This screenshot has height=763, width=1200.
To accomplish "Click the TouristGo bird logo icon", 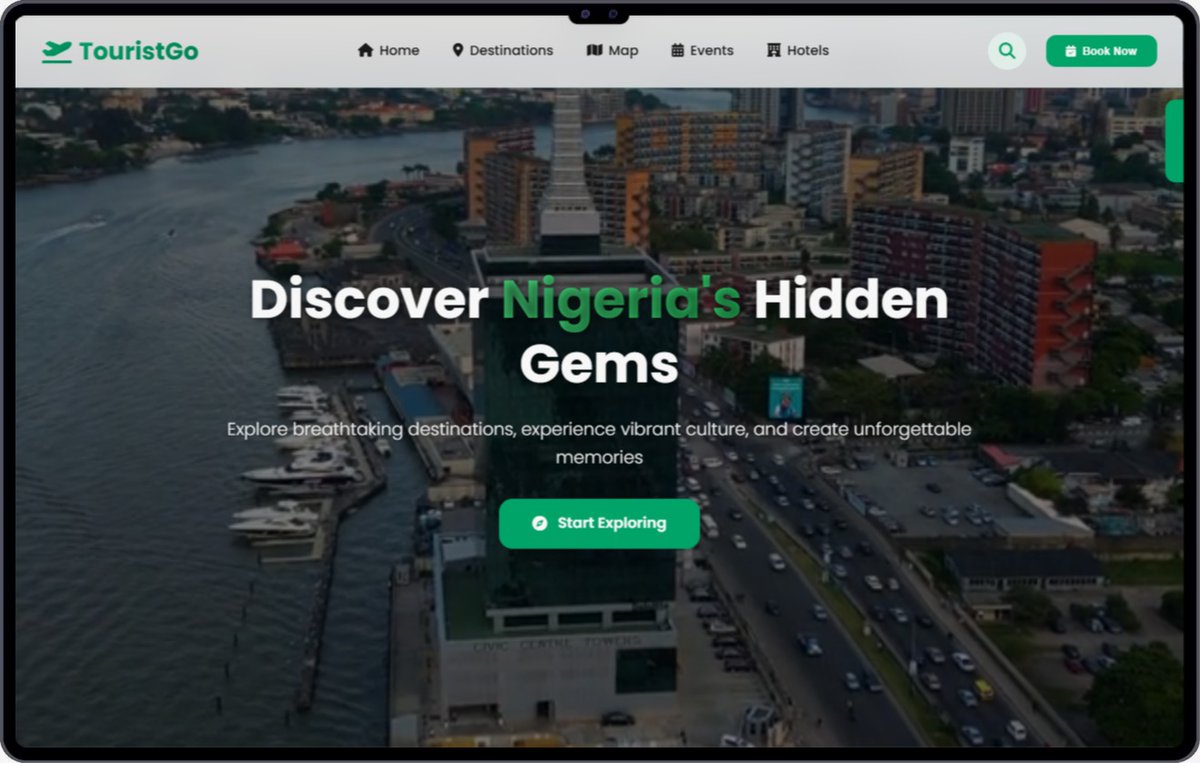I will coord(59,49).
